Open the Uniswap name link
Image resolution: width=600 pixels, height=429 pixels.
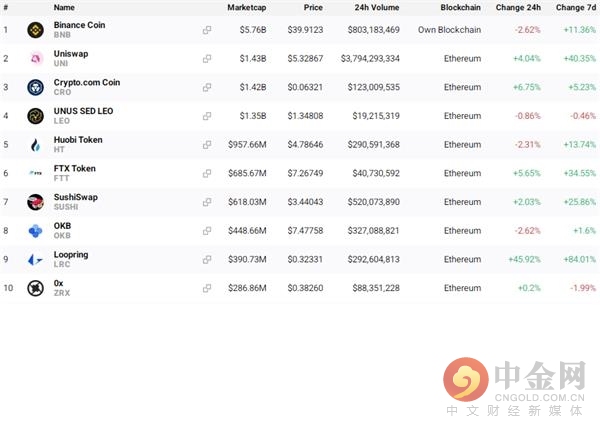click(71, 54)
